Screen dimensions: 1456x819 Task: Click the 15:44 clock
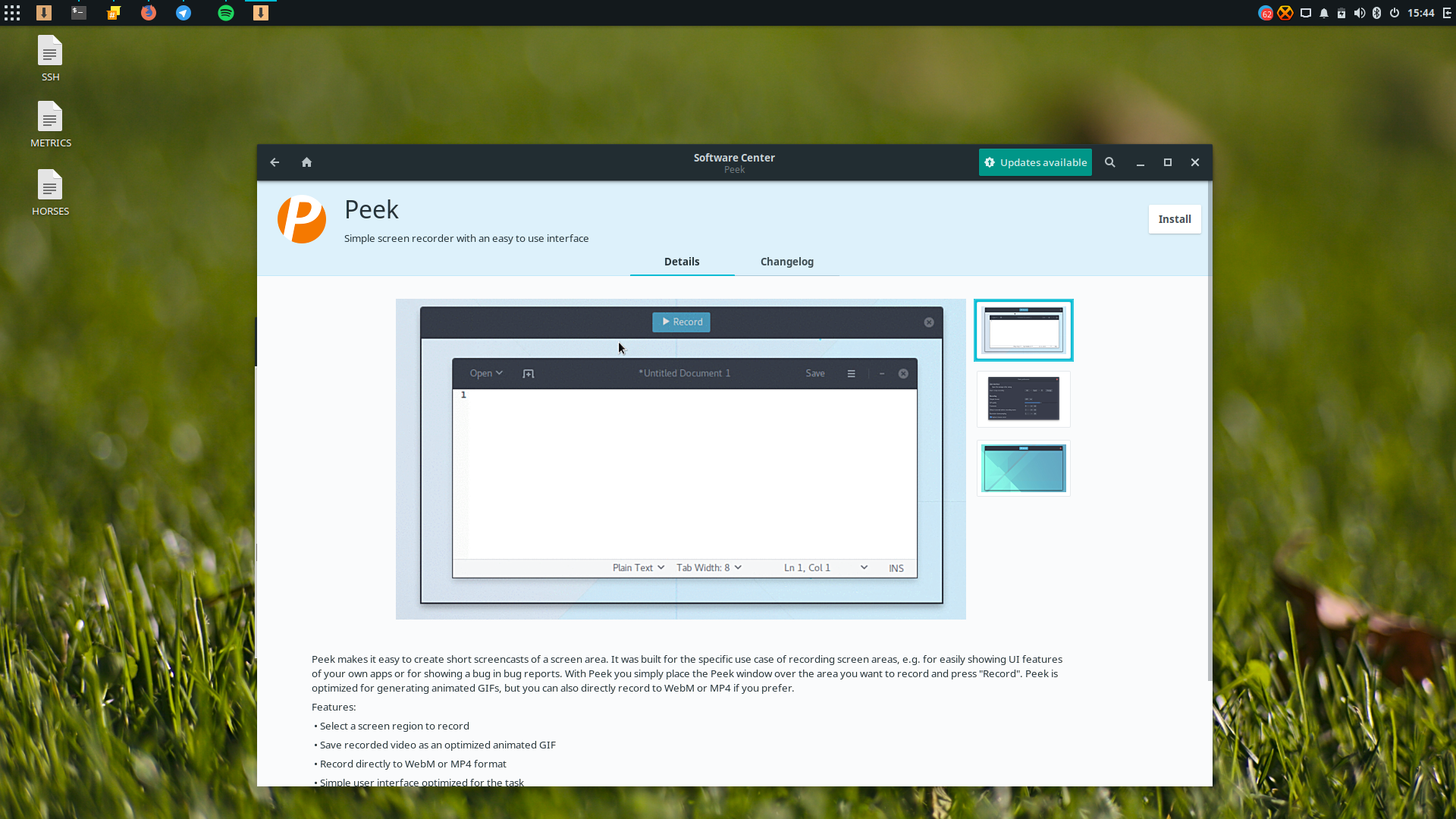(1421, 13)
